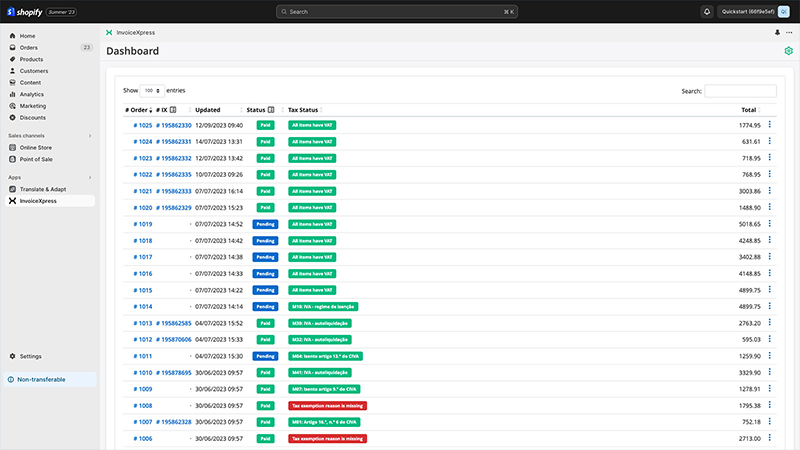Open row actions for order 1008
Screen dimensions: 800x450
pyautogui.click(x=769, y=405)
